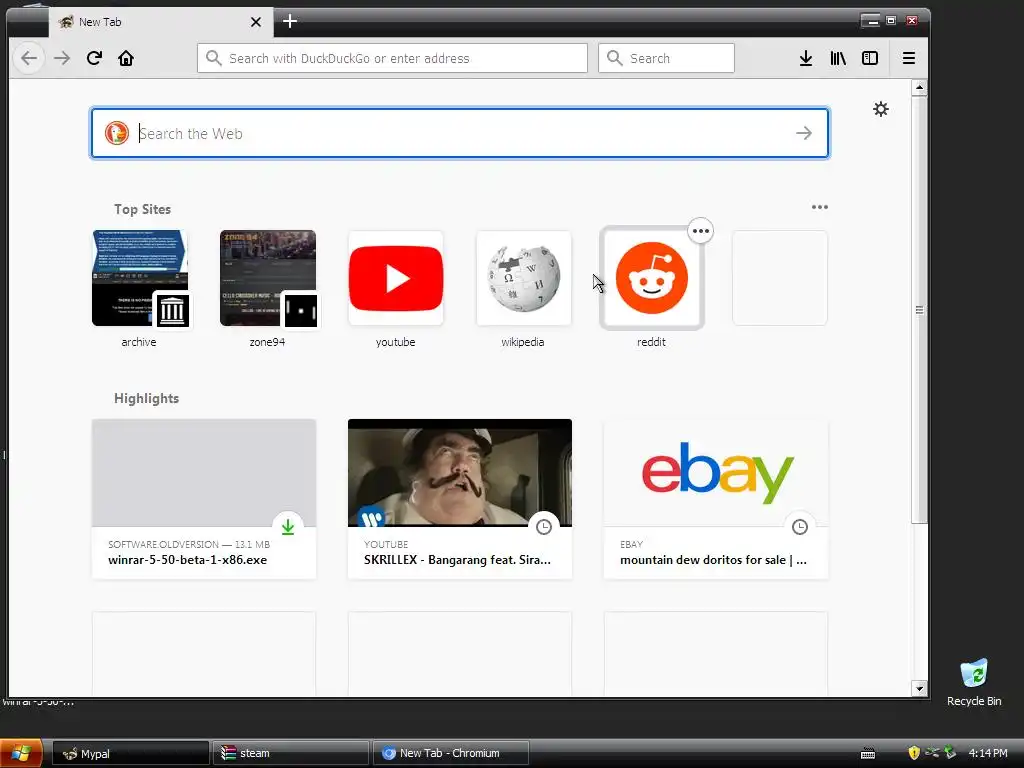Click the scrollbar up arrow
The width and height of the screenshot is (1024, 768).
pyautogui.click(x=920, y=88)
